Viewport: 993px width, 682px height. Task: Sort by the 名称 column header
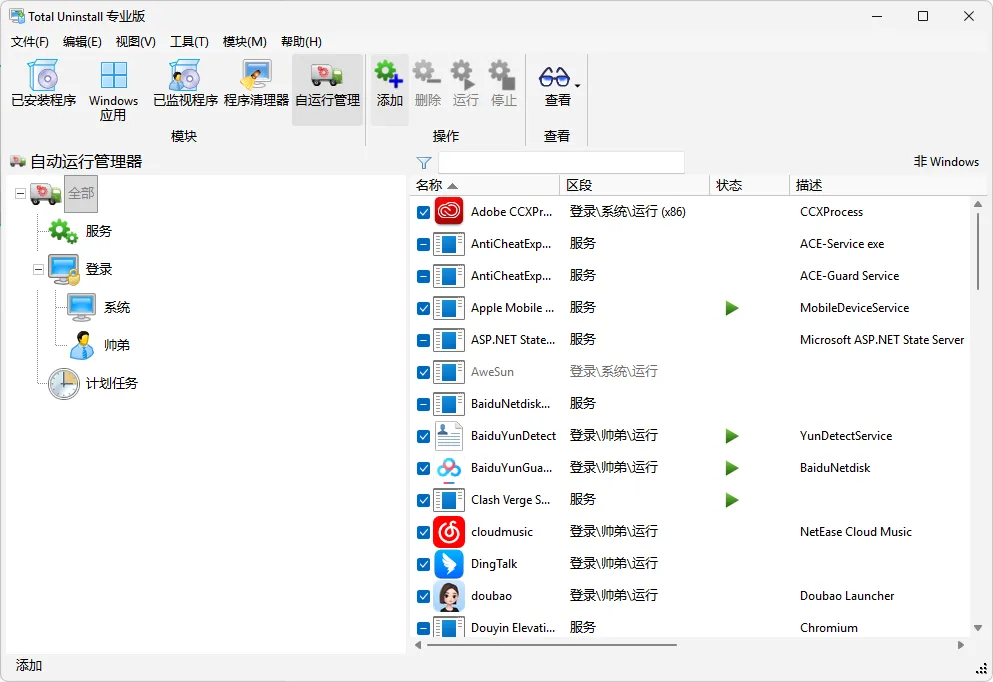484,185
